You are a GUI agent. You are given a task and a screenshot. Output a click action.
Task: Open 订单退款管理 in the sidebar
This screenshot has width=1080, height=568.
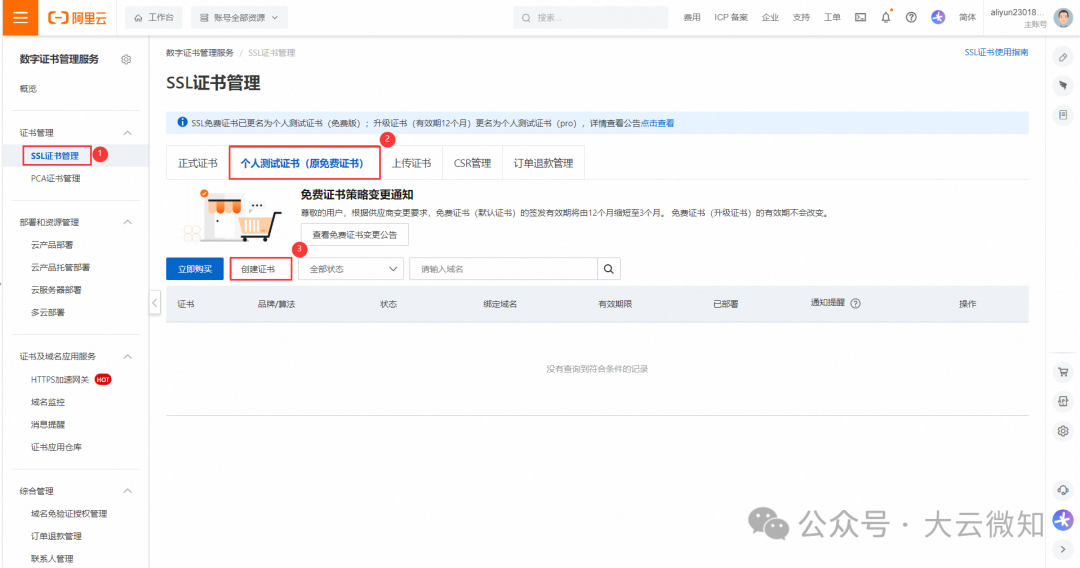pos(56,536)
